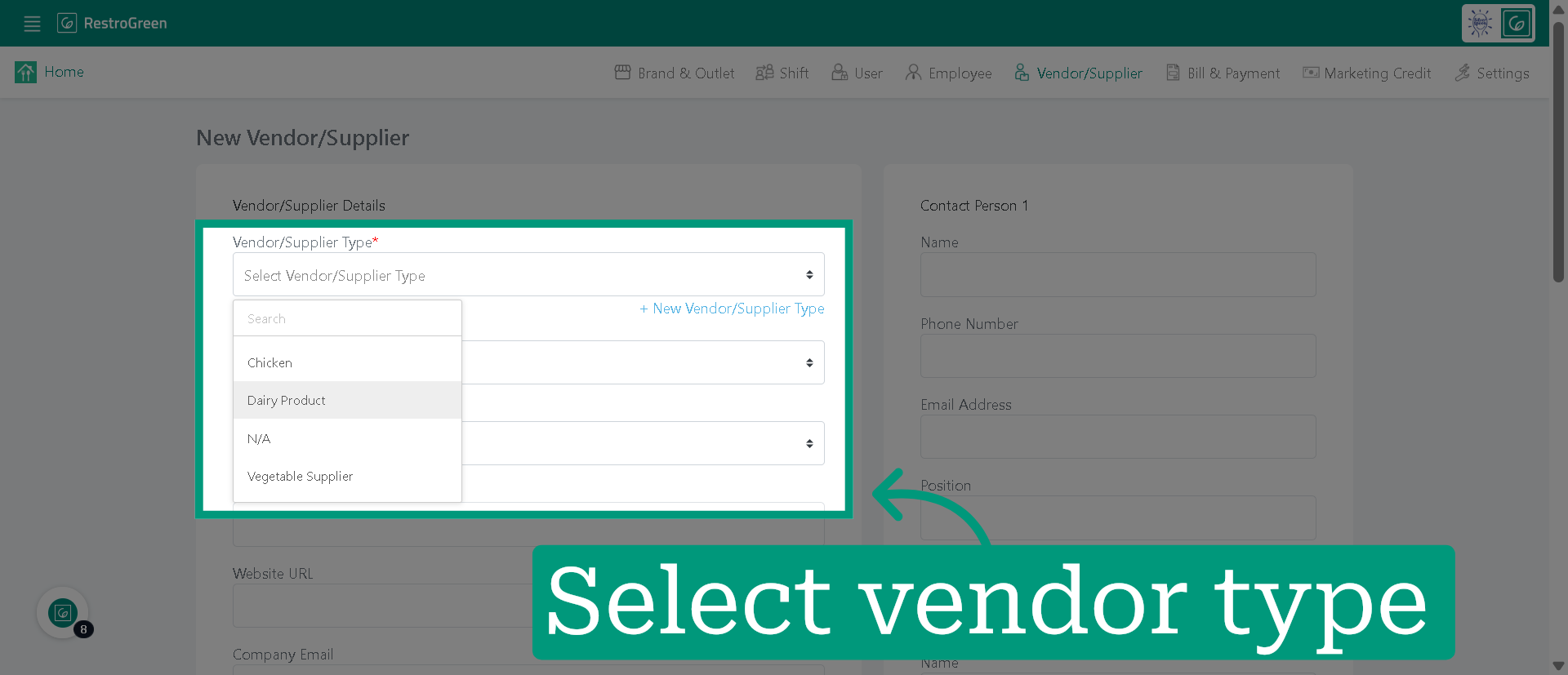This screenshot has width=1568, height=675.
Task: Click the Bill & Payment document icon
Action: point(1173,73)
